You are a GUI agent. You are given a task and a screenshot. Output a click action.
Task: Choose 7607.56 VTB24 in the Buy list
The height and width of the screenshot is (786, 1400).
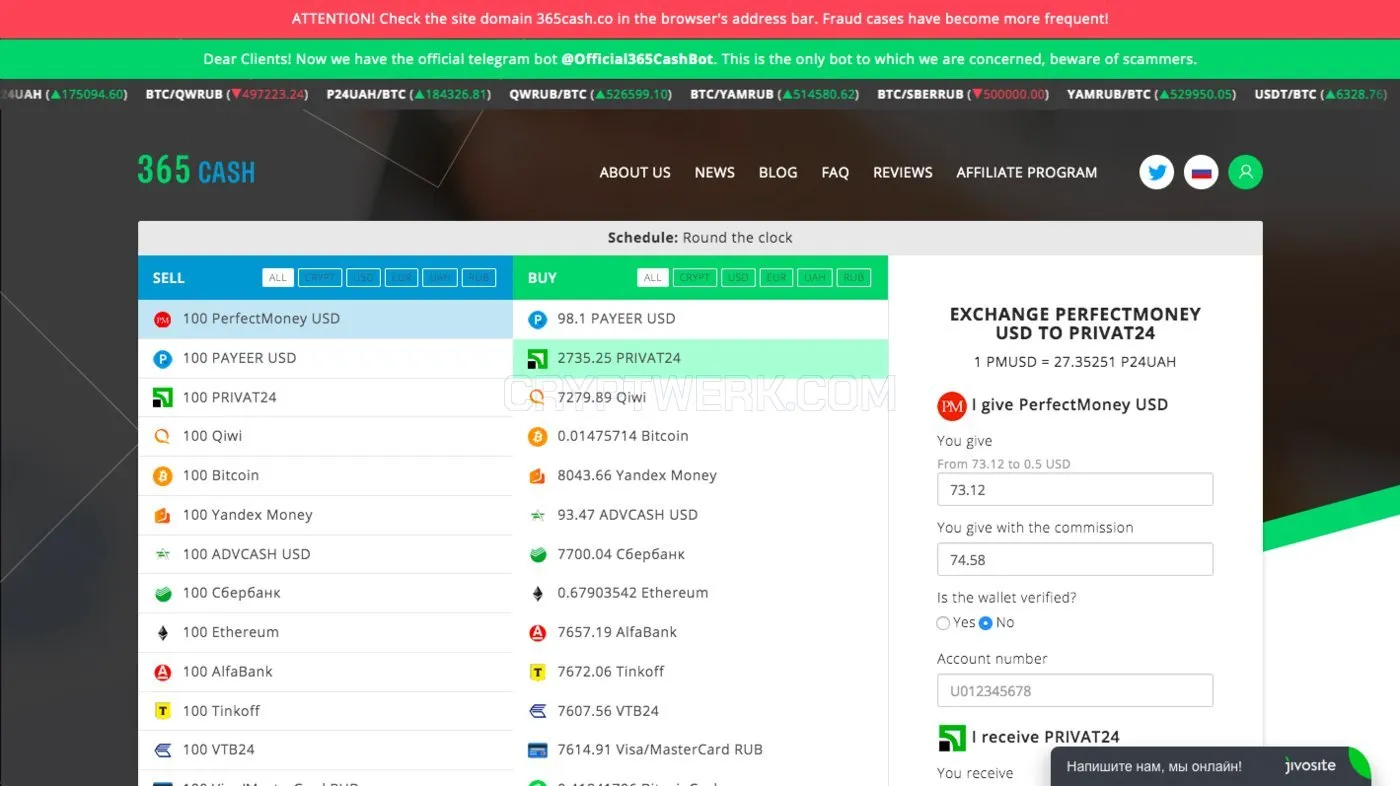pos(700,711)
